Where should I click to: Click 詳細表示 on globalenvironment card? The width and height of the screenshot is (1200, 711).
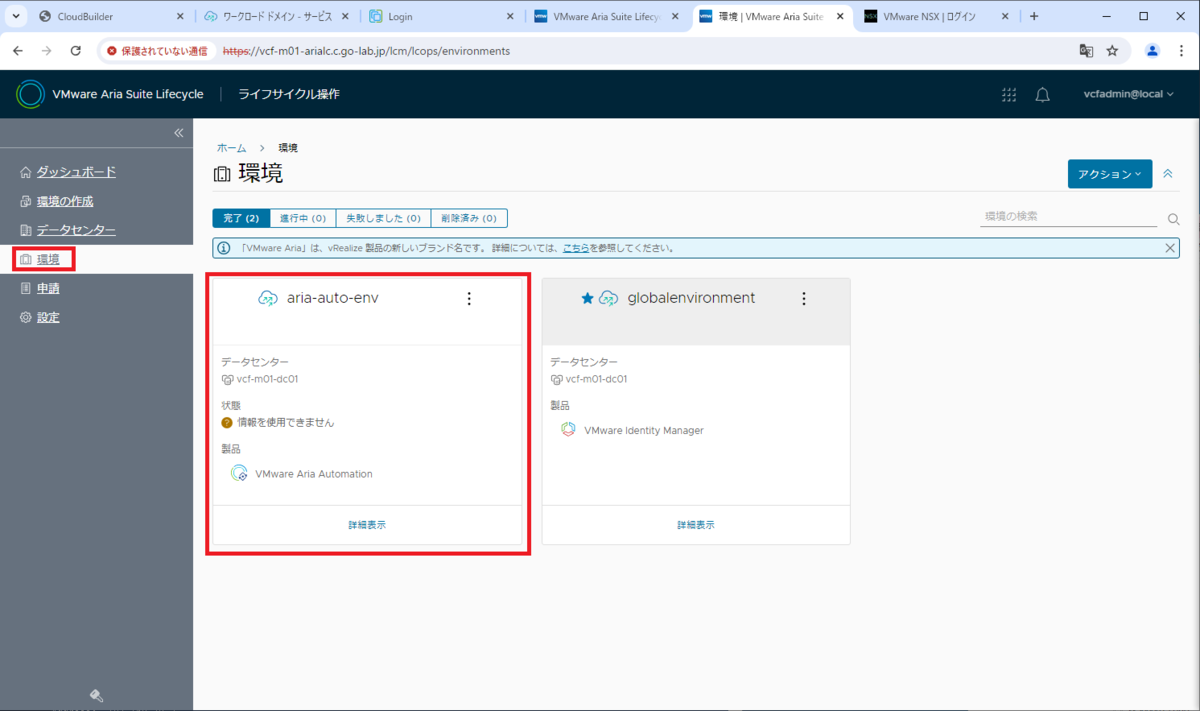696,524
